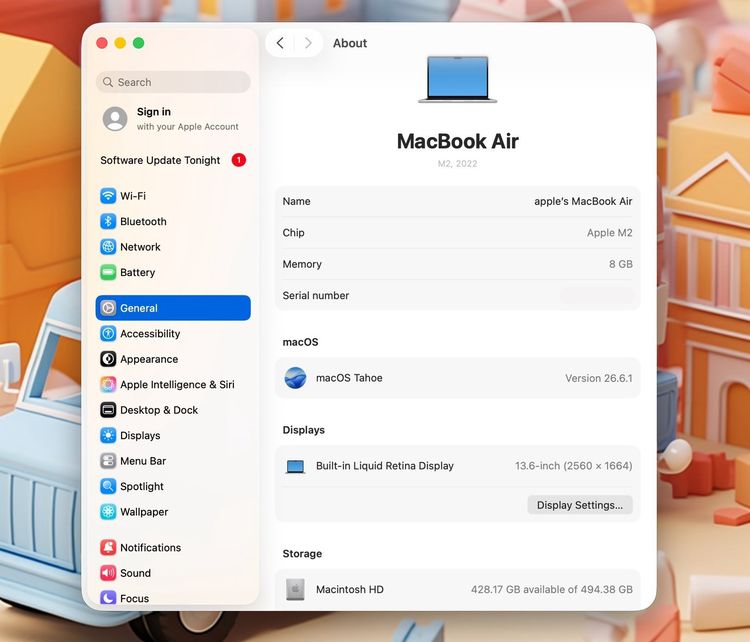Select the Bluetooth icon in sidebar
Image resolution: width=750 pixels, height=642 pixels.
click(x=108, y=221)
